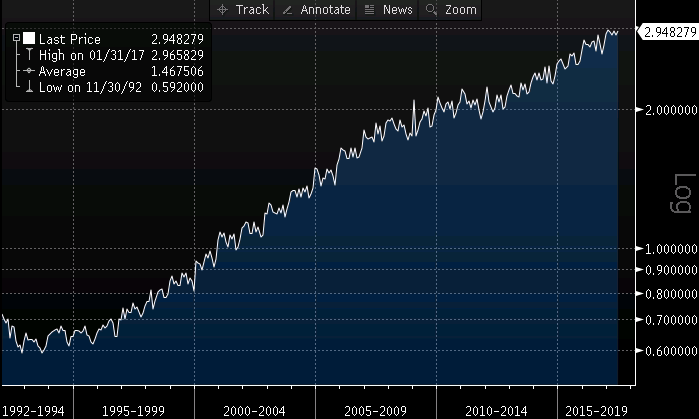
Task: Click the 2010-2014 period label
Action: click(496, 411)
